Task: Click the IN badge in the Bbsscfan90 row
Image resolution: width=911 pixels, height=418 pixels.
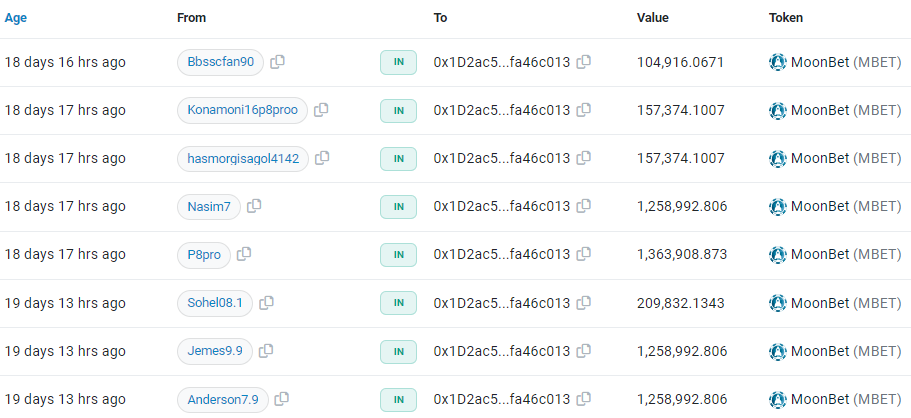Action: click(x=399, y=62)
